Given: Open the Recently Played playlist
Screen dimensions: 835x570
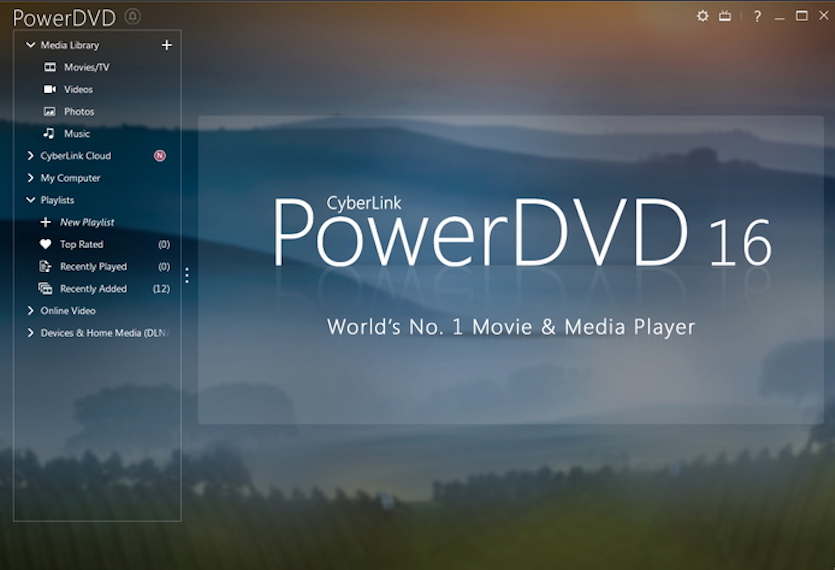Looking at the screenshot, I should [93, 266].
